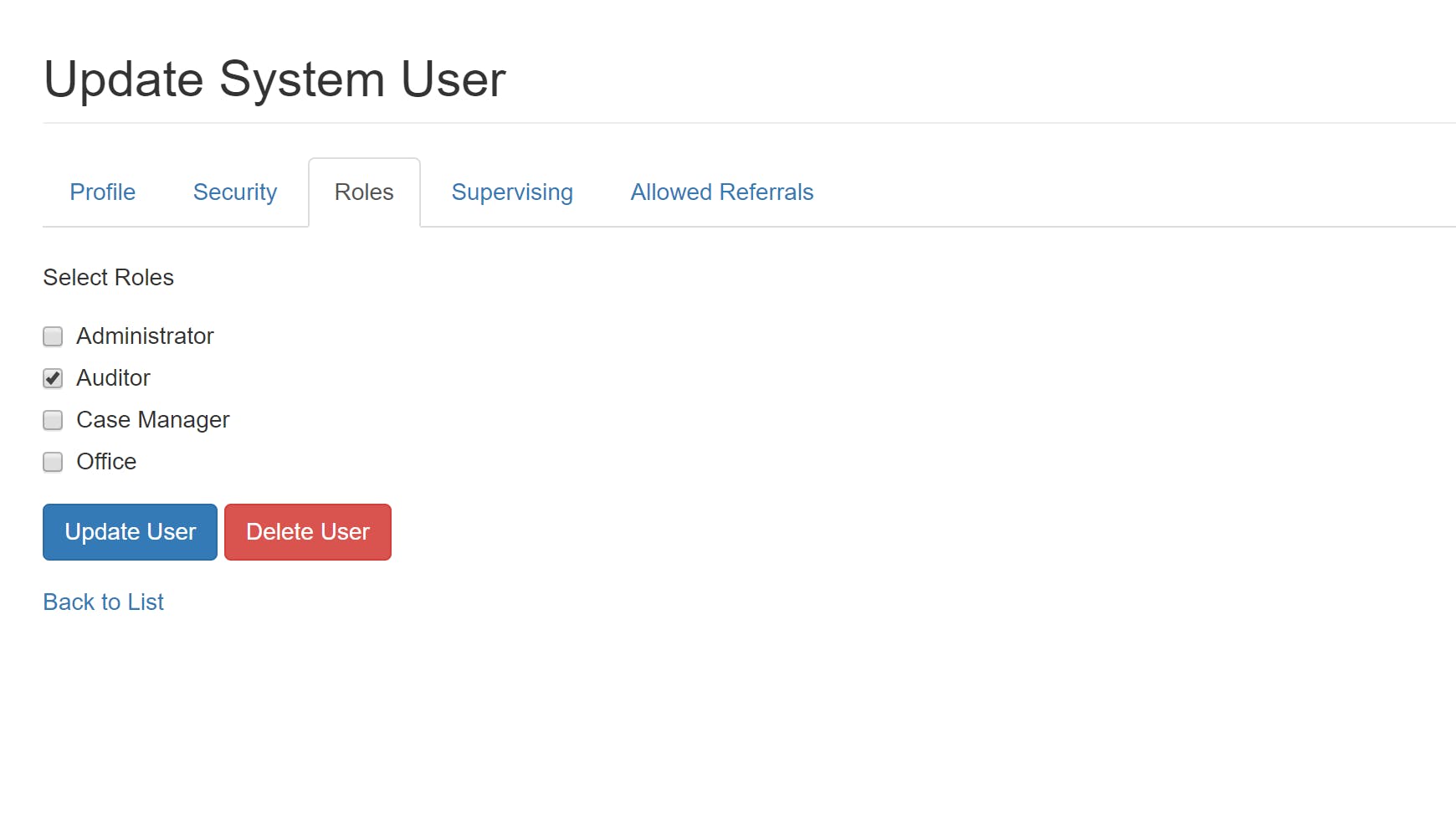Grant Administrator privileges to this user
1456x830 pixels.
pos(53,336)
